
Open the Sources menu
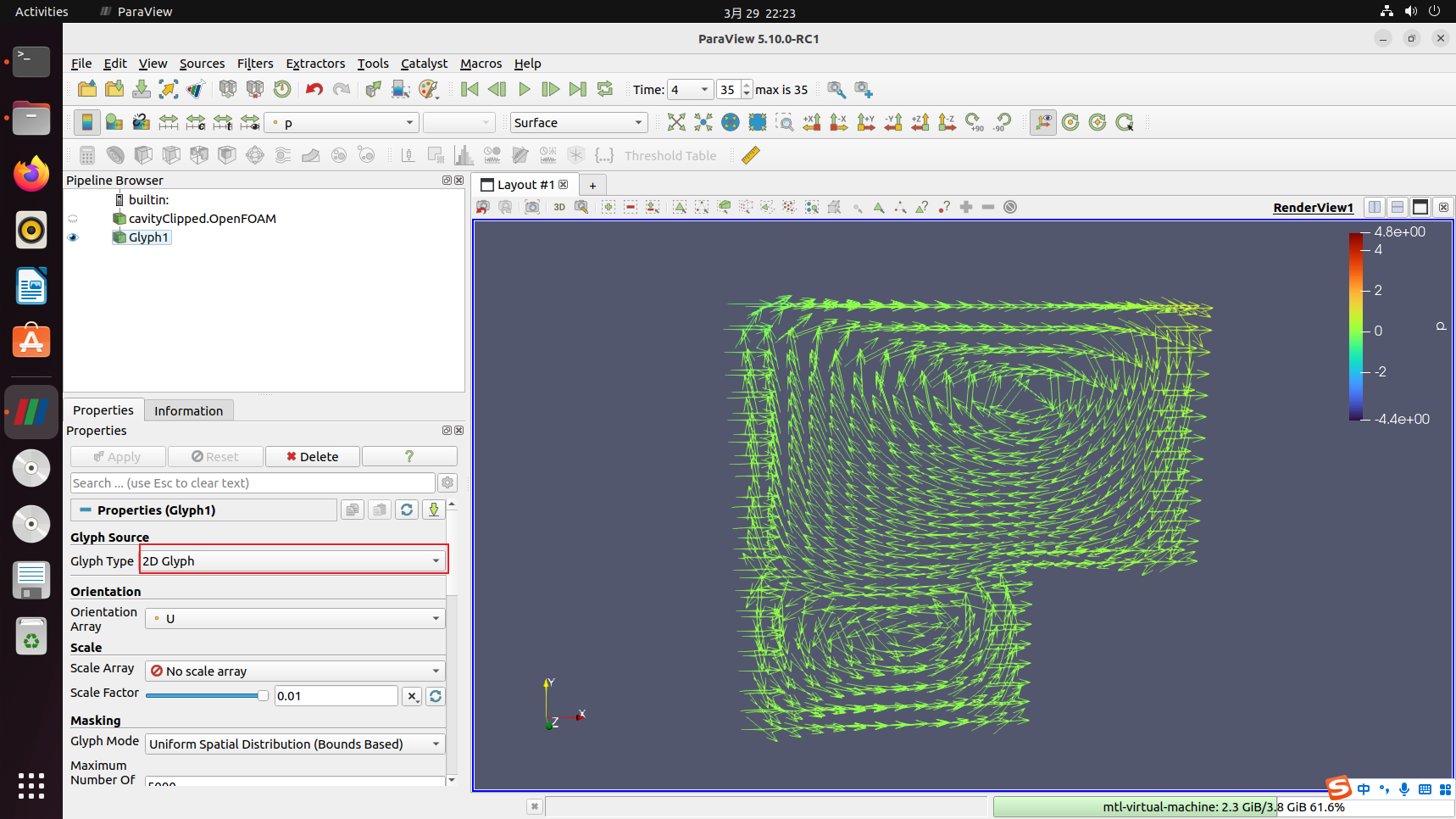click(x=202, y=64)
